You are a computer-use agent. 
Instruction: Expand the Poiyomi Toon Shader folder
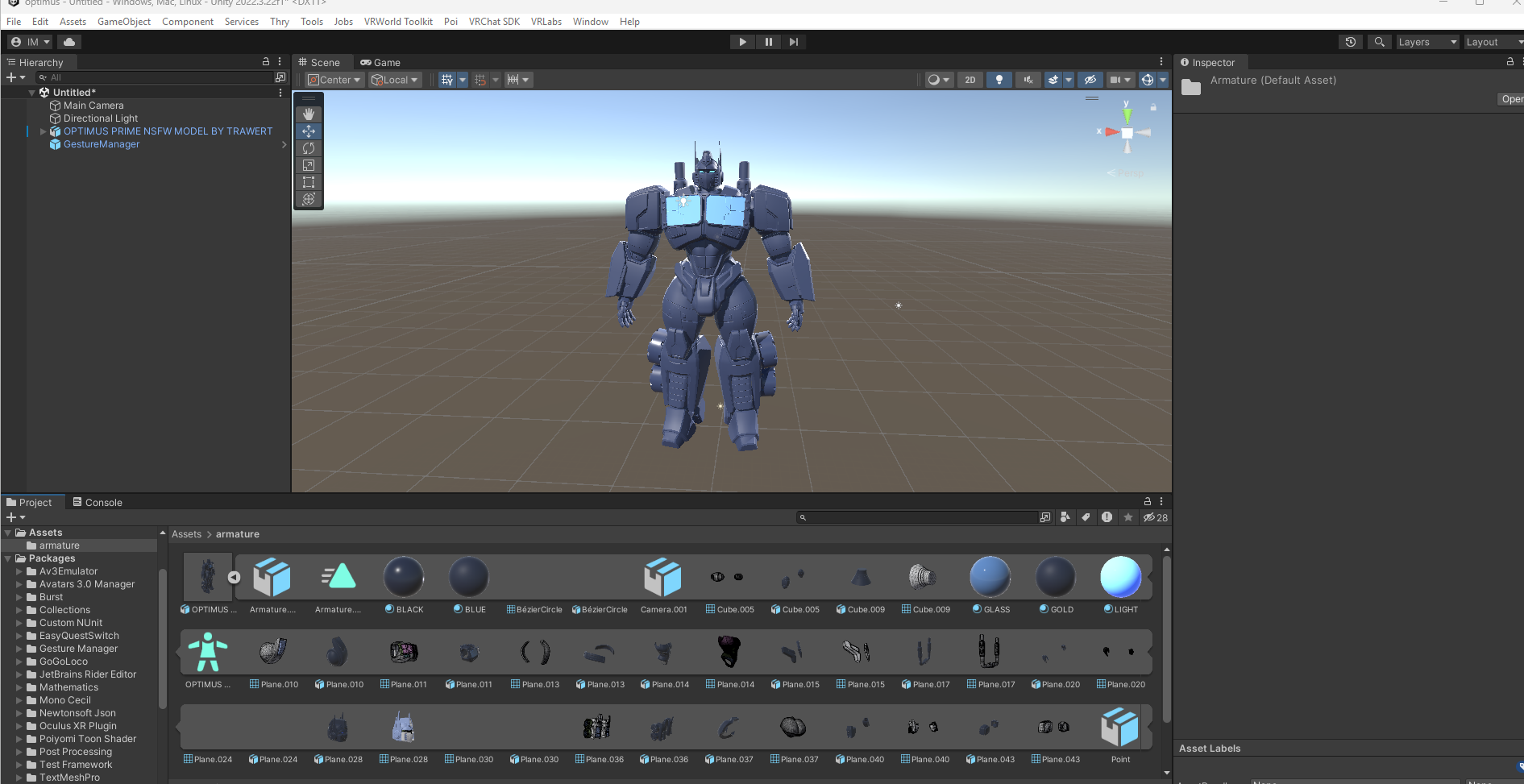(x=19, y=739)
